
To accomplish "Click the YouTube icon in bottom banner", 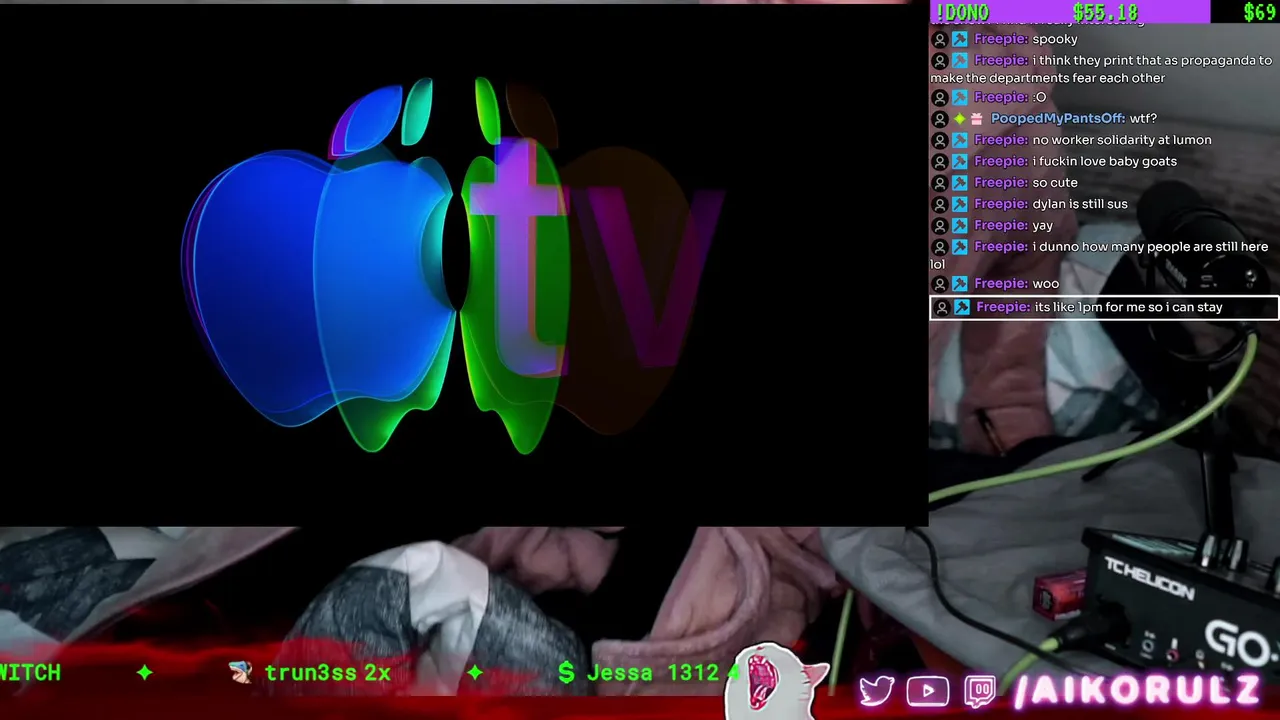I will pos(928,691).
